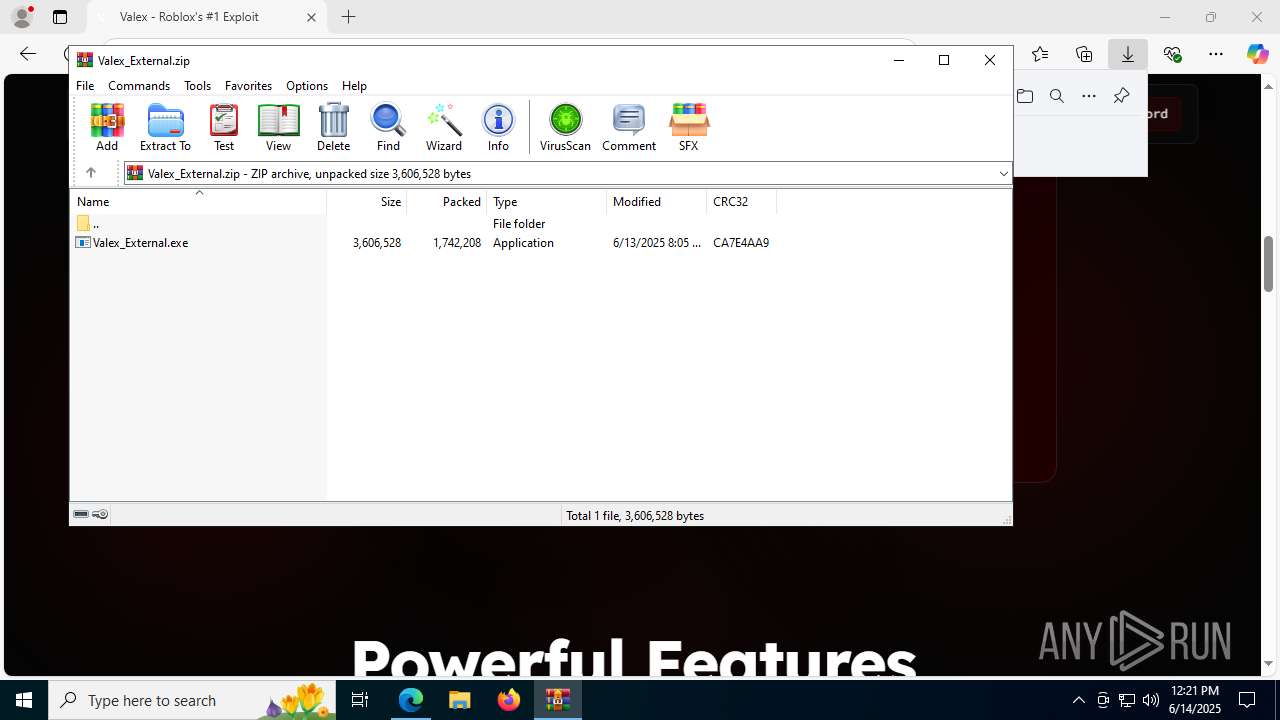Open Edge Collections icon
This screenshot has width=1280, height=720.
[1084, 54]
